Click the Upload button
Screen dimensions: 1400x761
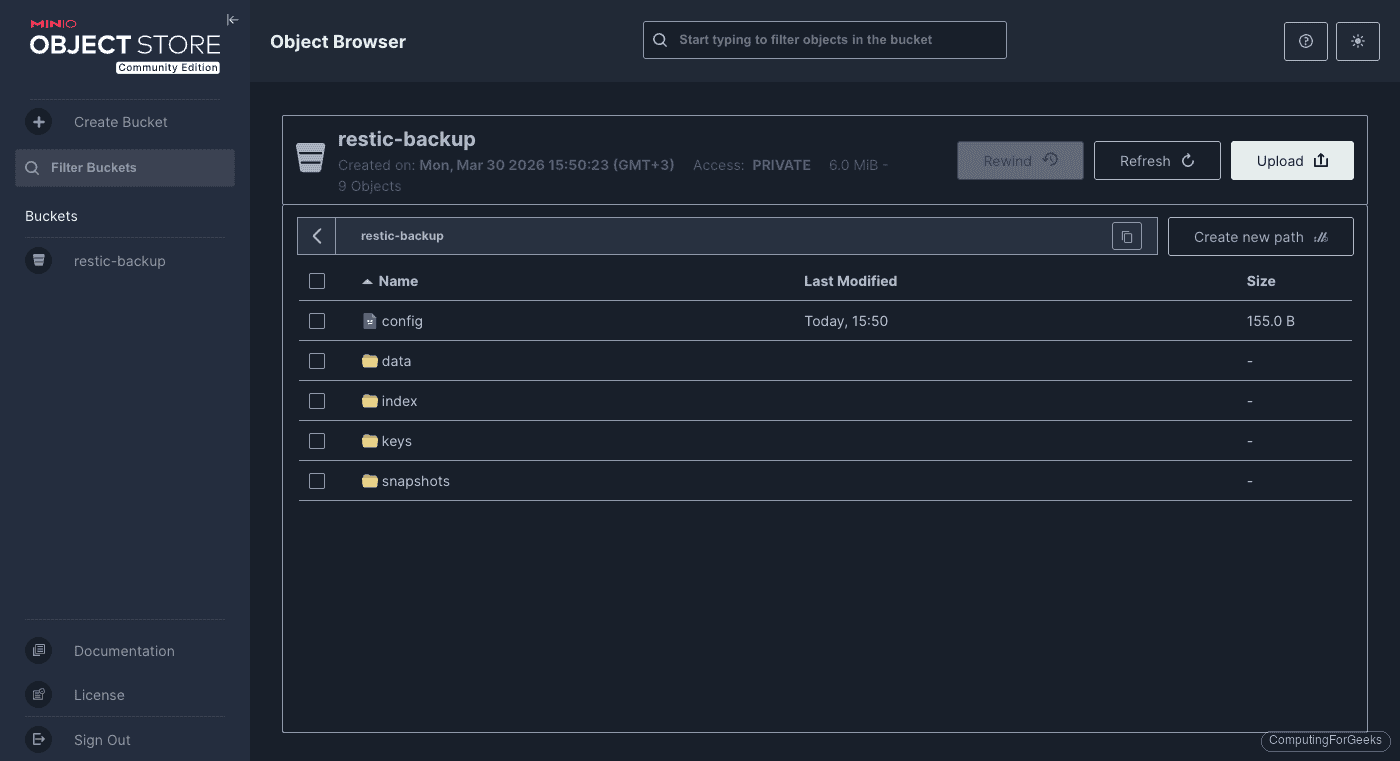(x=1292, y=160)
